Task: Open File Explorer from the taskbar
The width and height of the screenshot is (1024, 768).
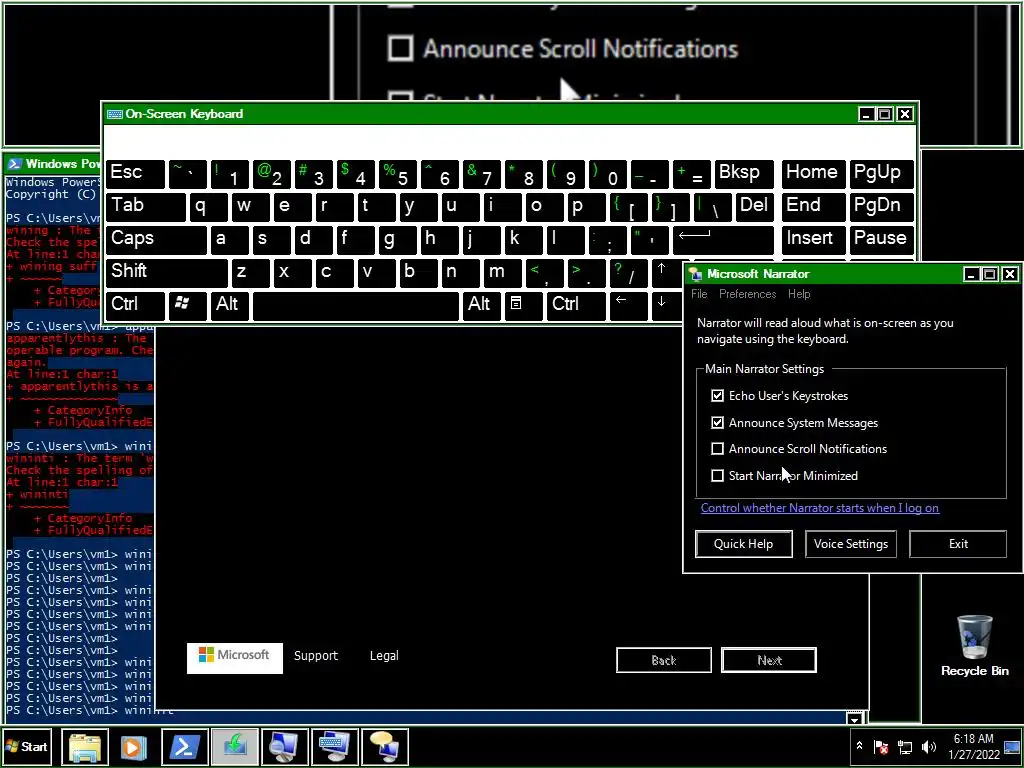Action: pos(85,747)
